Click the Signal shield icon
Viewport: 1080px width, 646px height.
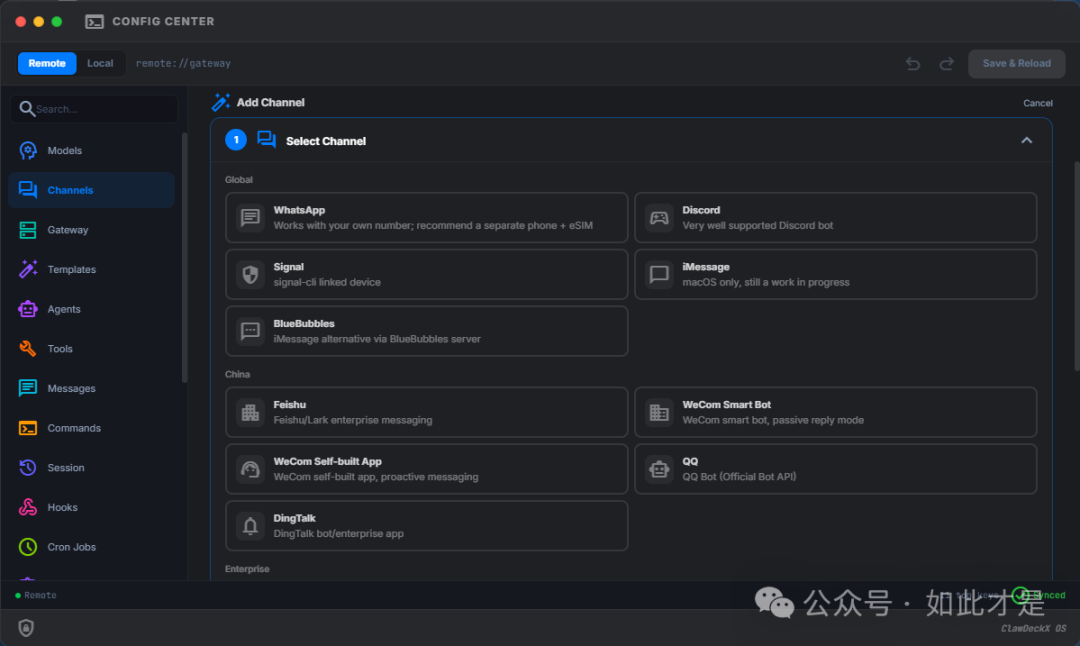(250, 275)
